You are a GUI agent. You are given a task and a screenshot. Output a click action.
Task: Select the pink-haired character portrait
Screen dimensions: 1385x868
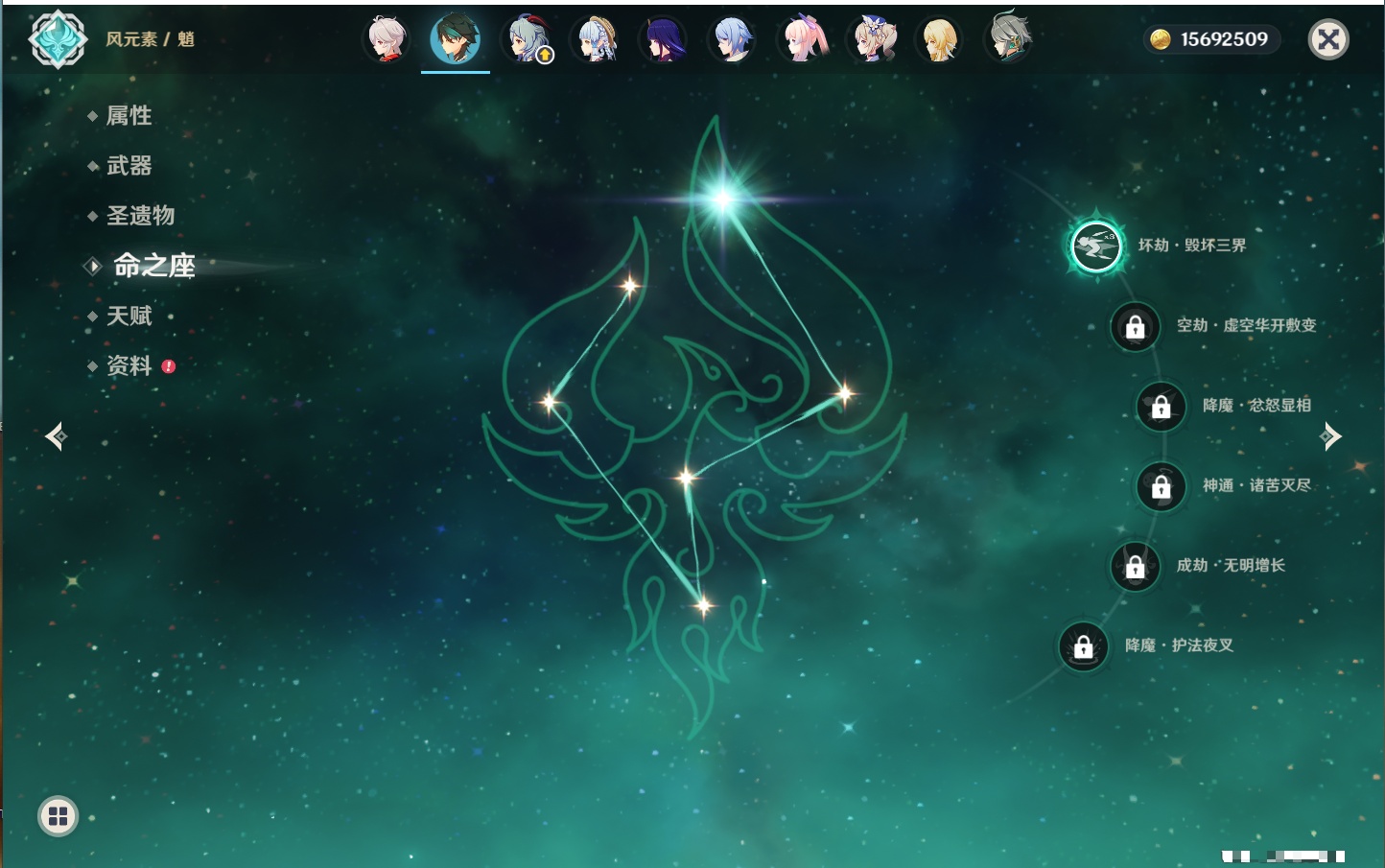click(x=803, y=39)
